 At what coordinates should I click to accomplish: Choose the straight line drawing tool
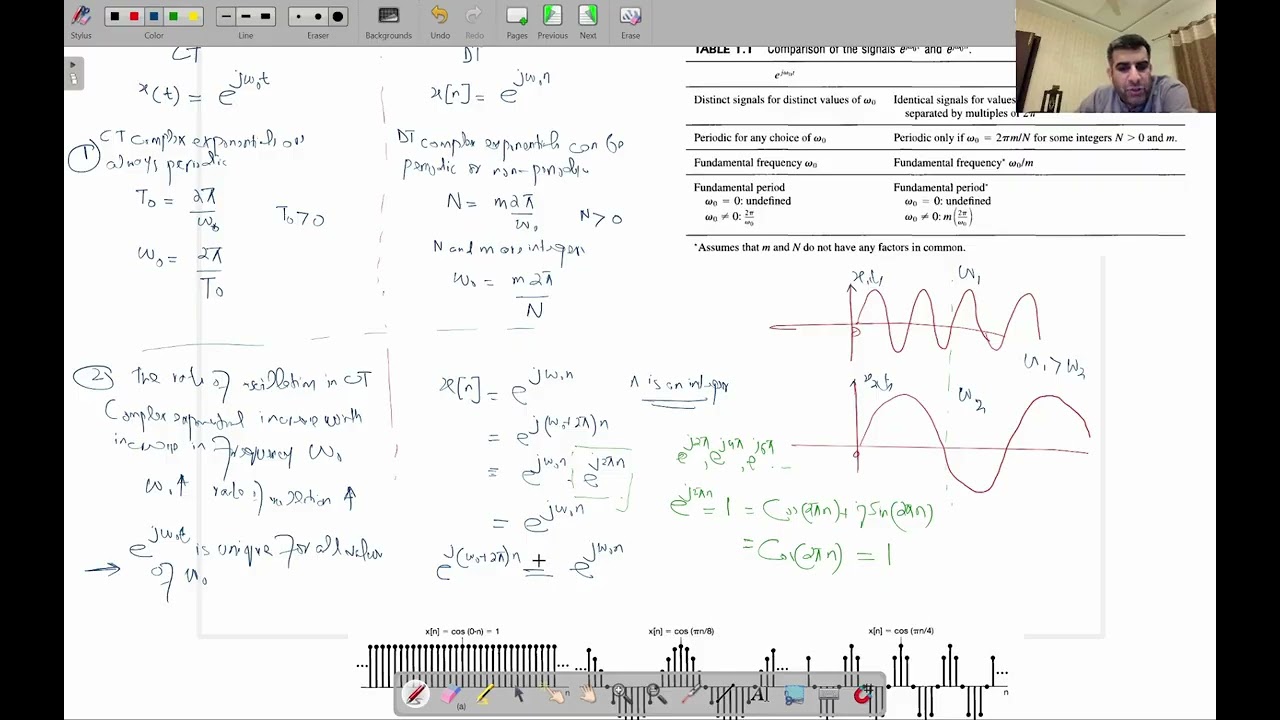point(724,694)
